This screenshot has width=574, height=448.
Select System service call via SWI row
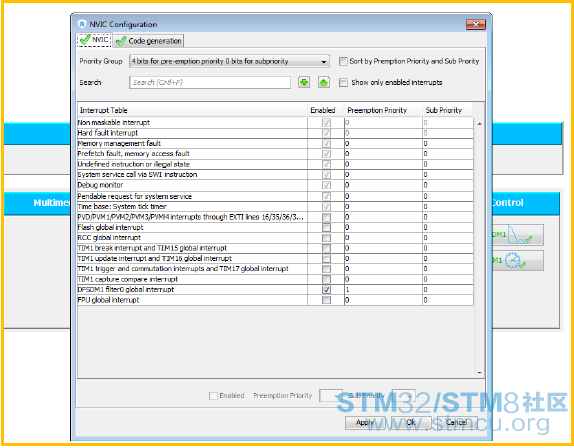(275, 175)
